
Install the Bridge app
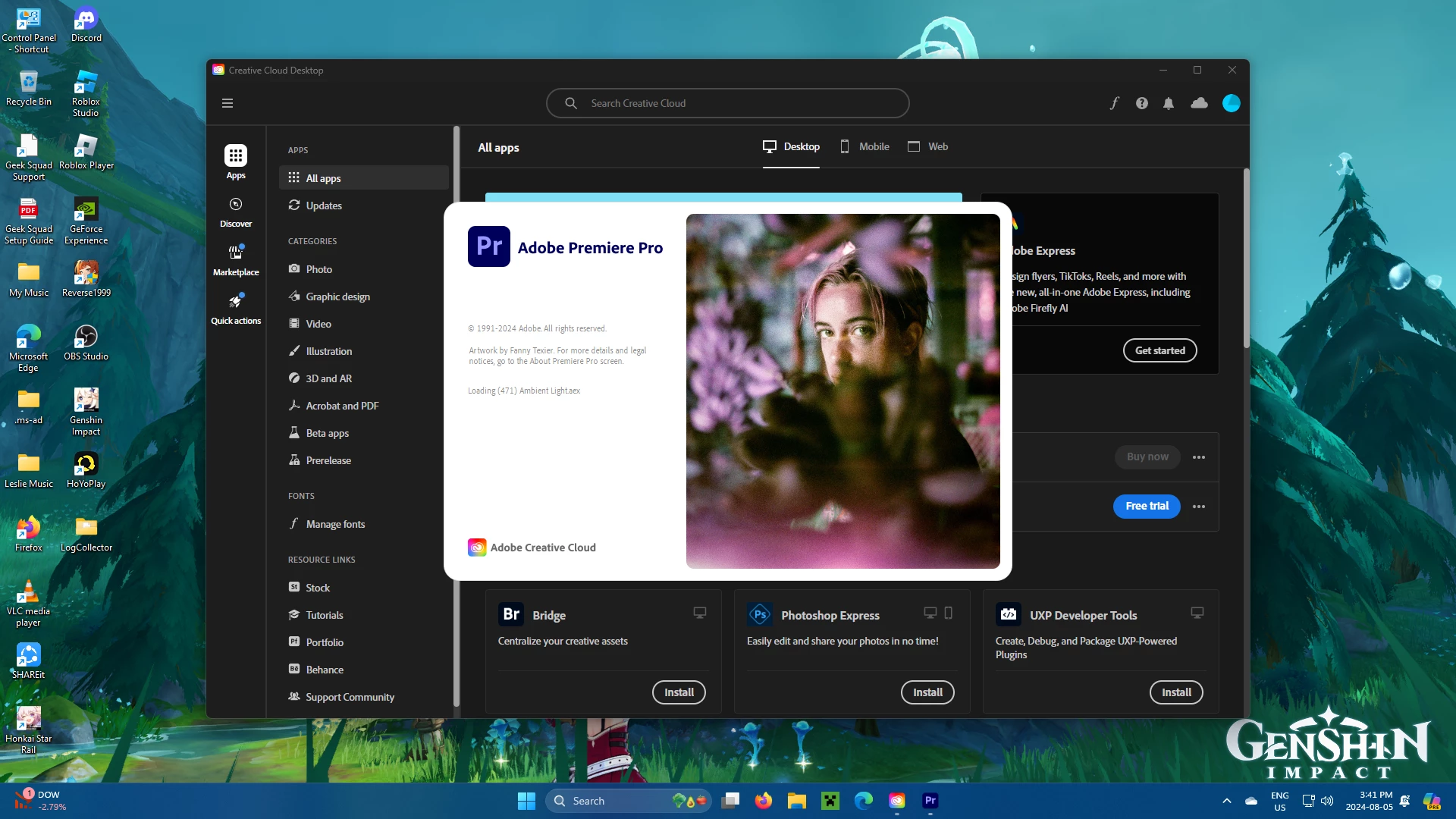(679, 692)
